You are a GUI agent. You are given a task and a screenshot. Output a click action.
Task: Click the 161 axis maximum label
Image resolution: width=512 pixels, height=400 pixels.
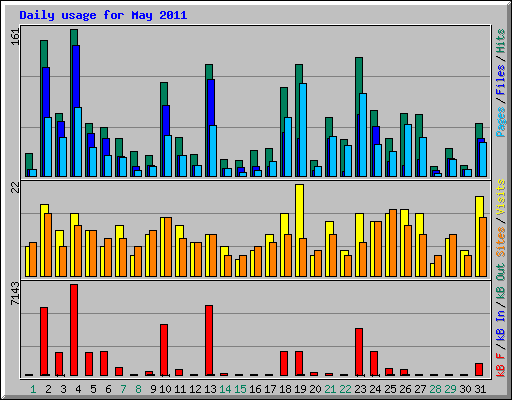coord(15,37)
